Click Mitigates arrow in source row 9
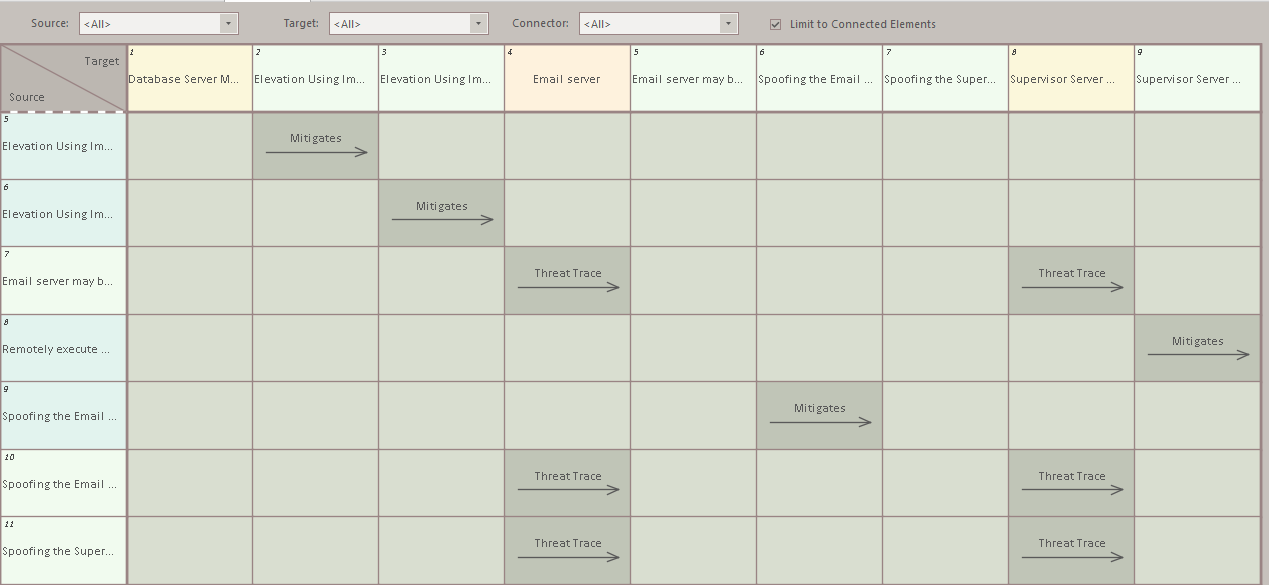 [x=819, y=422]
